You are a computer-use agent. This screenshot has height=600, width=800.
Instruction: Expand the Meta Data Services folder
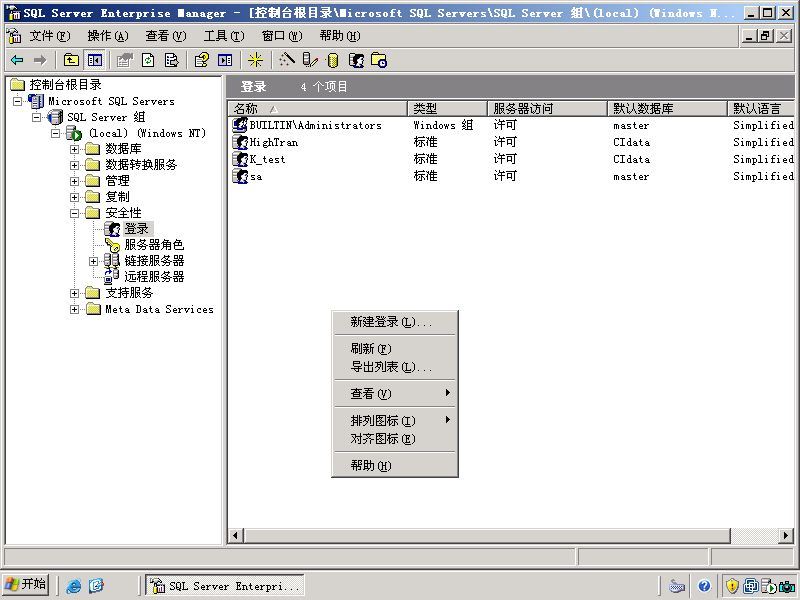[74, 309]
